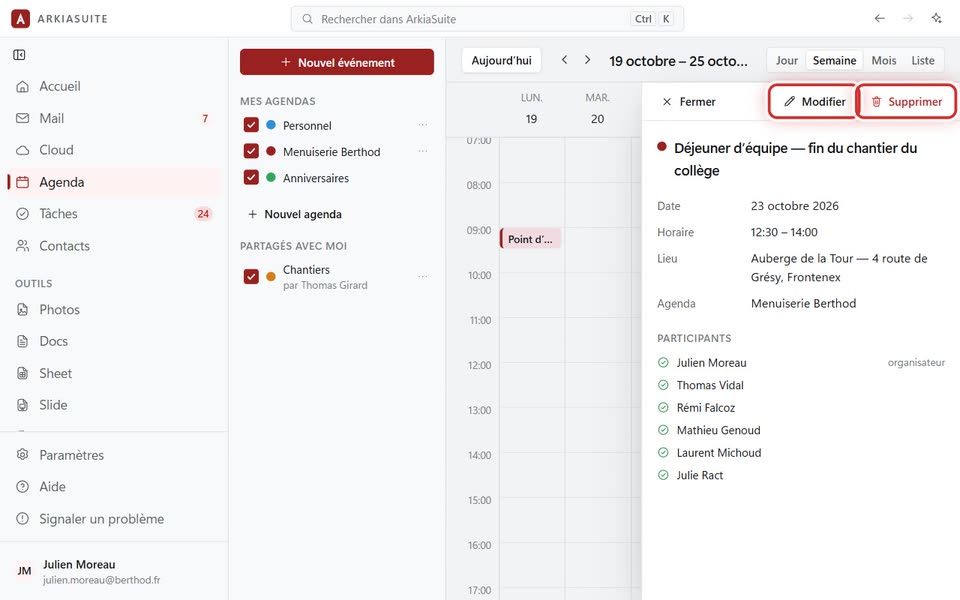Go to the next week
The height and width of the screenshot is (600, 960).
[587, 60]
